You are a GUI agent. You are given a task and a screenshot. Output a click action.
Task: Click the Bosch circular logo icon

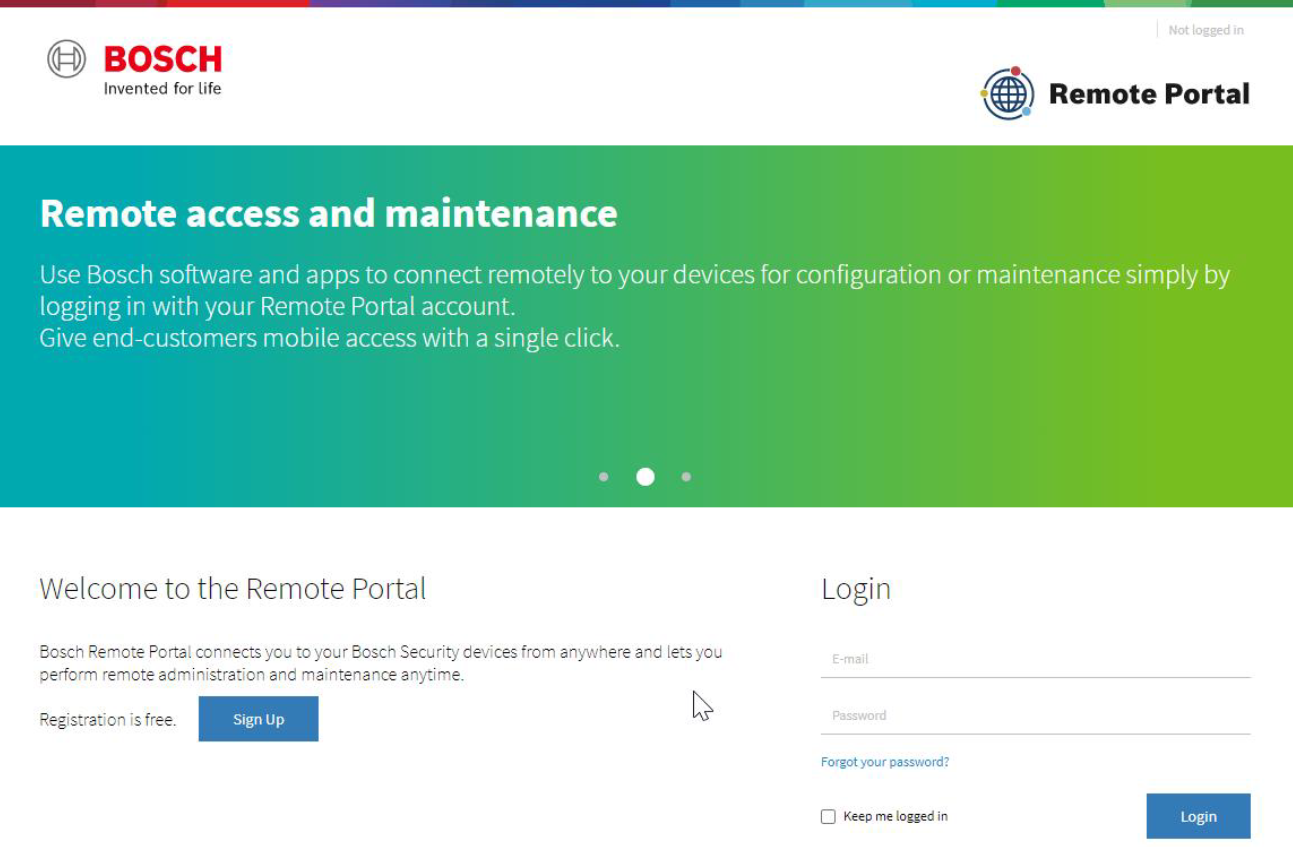click(67, 60)
